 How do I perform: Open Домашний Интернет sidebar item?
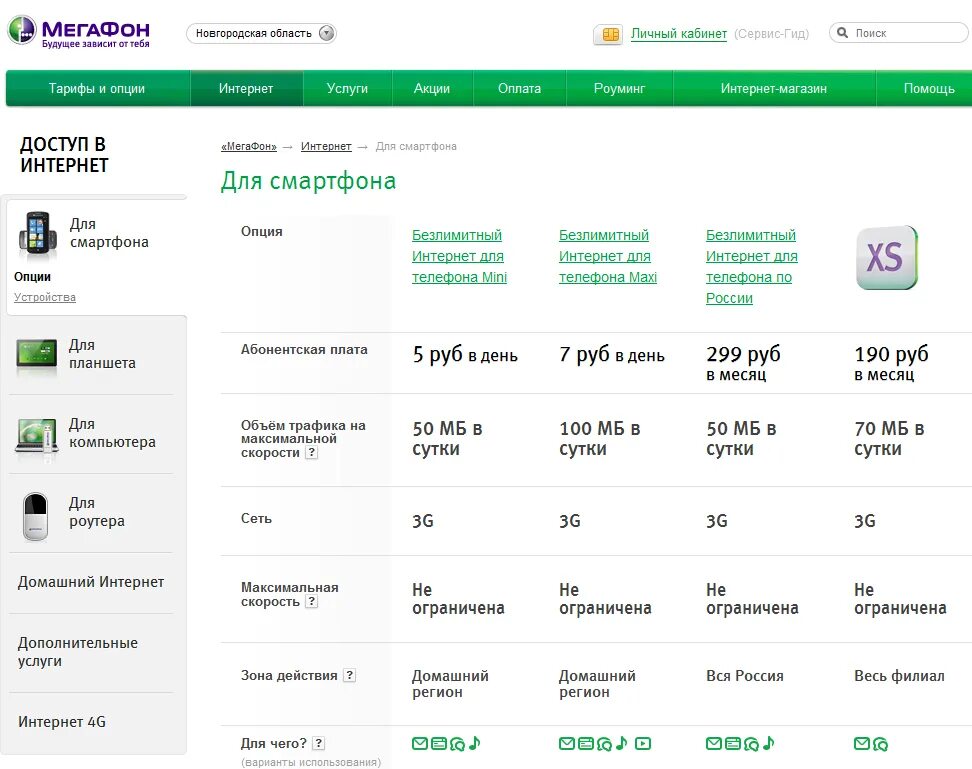tap(91, 582)
